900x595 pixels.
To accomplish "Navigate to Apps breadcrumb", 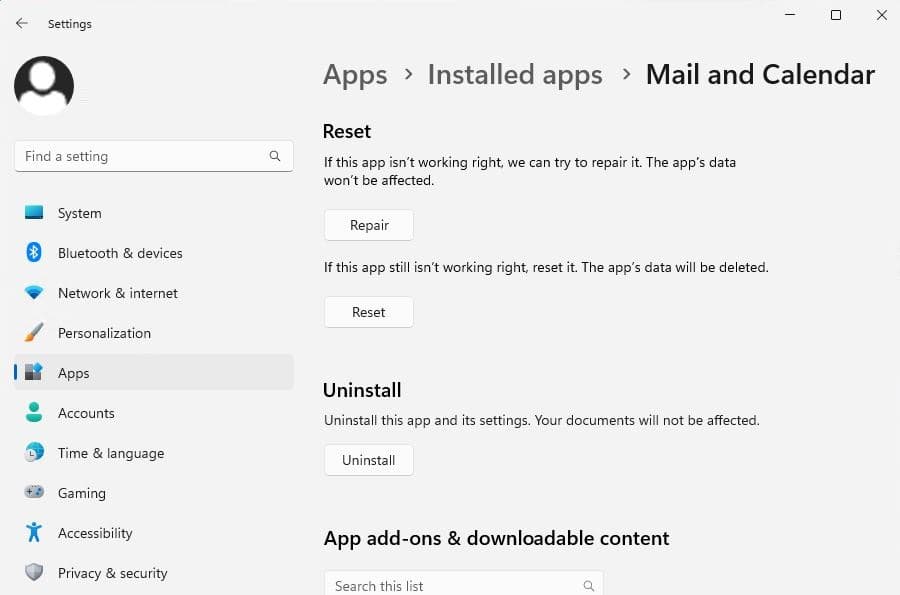I will coord(355,75).
